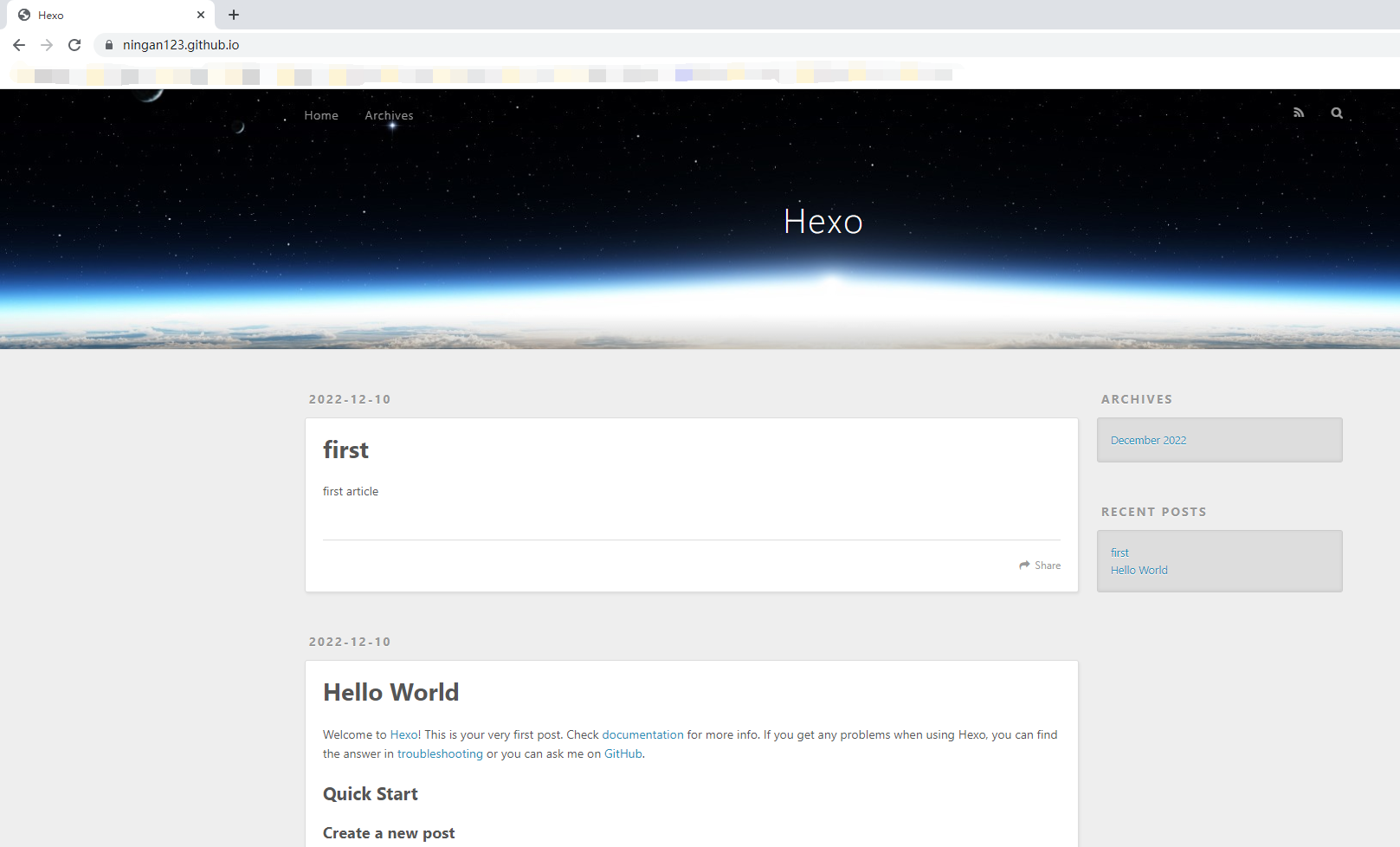The height and width of the screenshot is (847, 1400).
Task: Click the date above Hello World post
Action: pyautogui.click(x=350, y=642)
